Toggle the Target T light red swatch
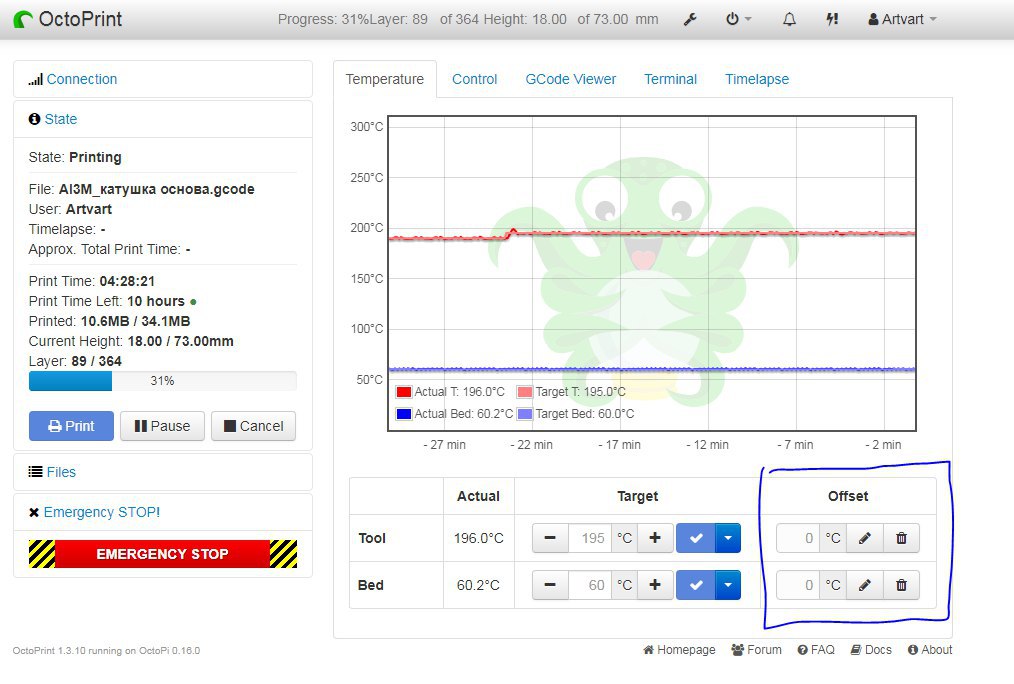Image resolution: width=1014 pixels, height=684 pixels. click(524, 392)
